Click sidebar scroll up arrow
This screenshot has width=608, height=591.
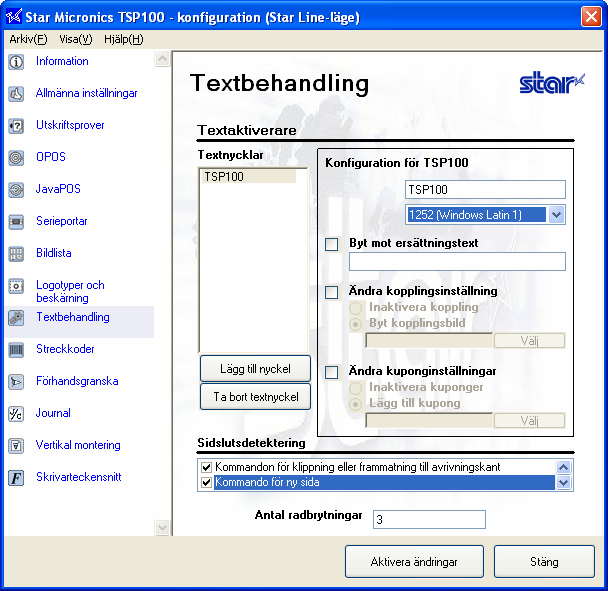tap(162, 59)
